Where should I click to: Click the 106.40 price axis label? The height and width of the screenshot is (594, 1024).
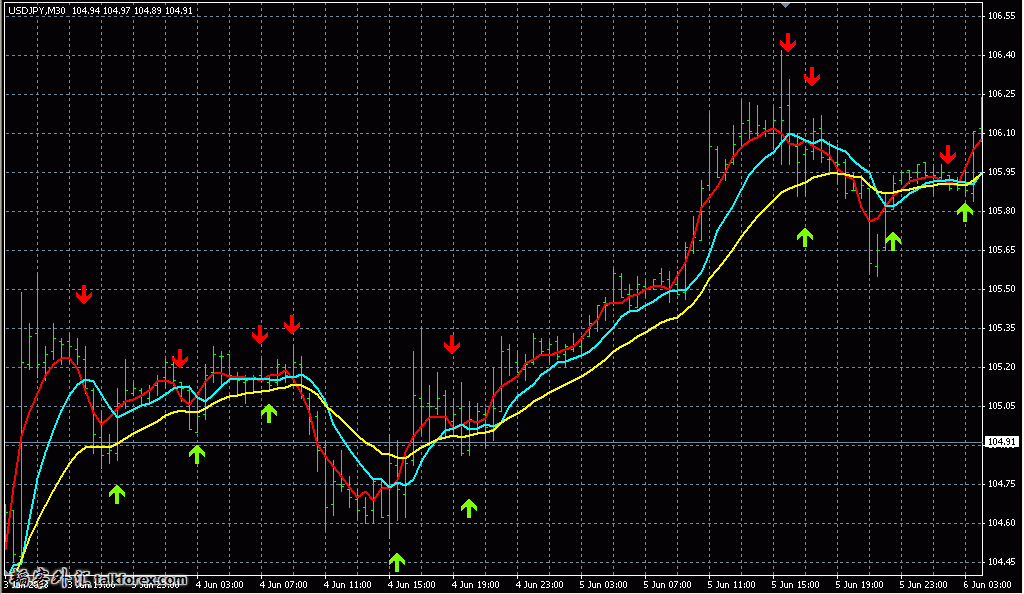[x=1002, y=55]
